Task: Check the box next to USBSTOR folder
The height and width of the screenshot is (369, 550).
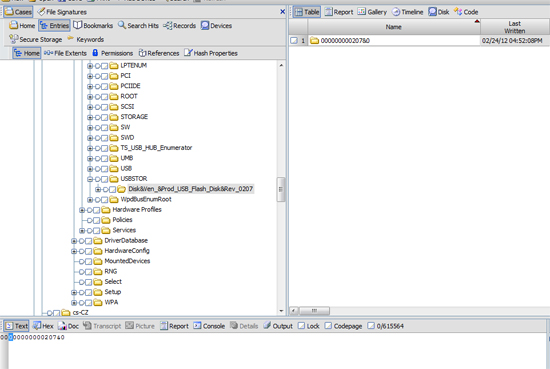Action: (105, 179)
